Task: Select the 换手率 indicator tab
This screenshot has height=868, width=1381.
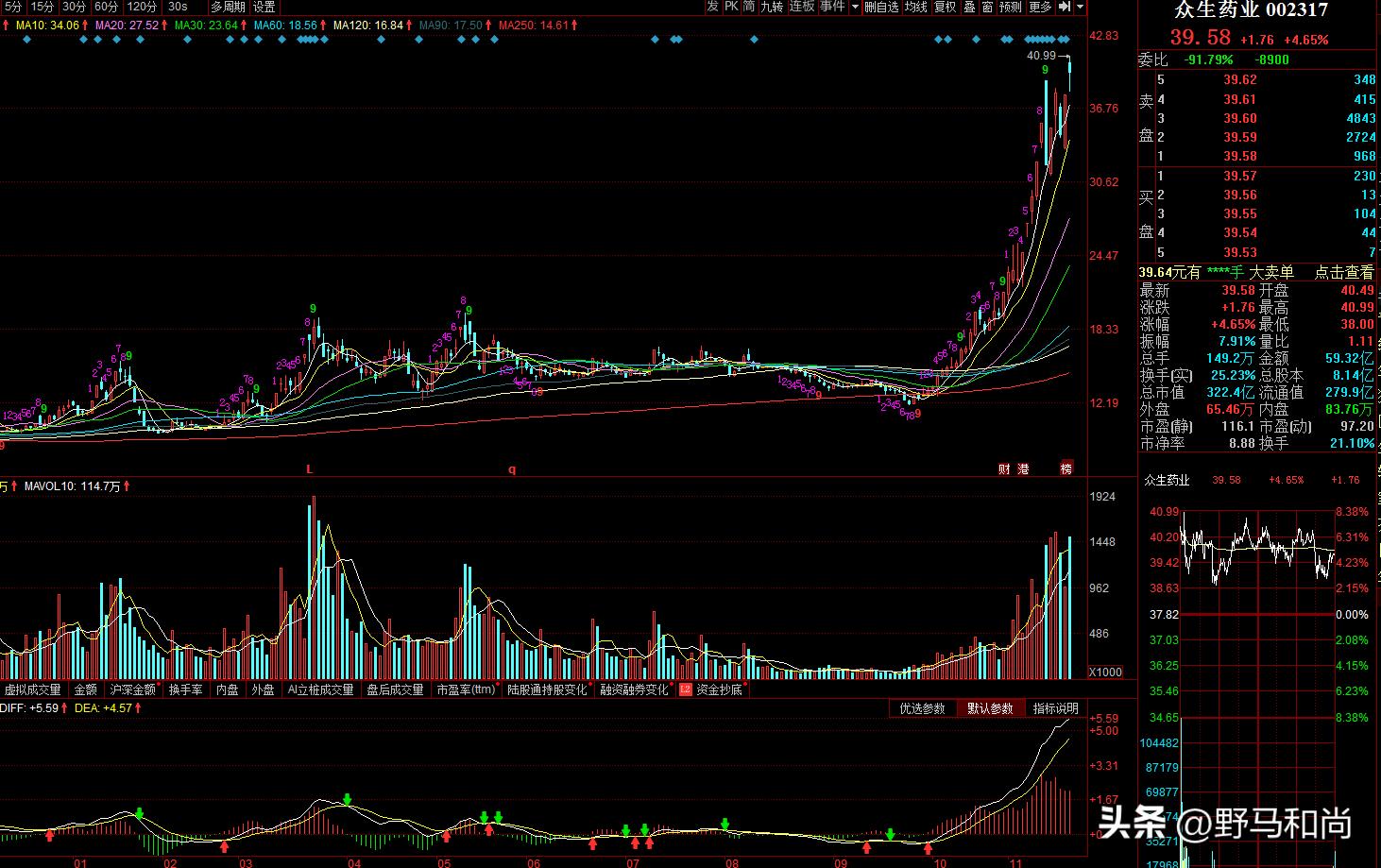Action: click(x=186, y=689)
